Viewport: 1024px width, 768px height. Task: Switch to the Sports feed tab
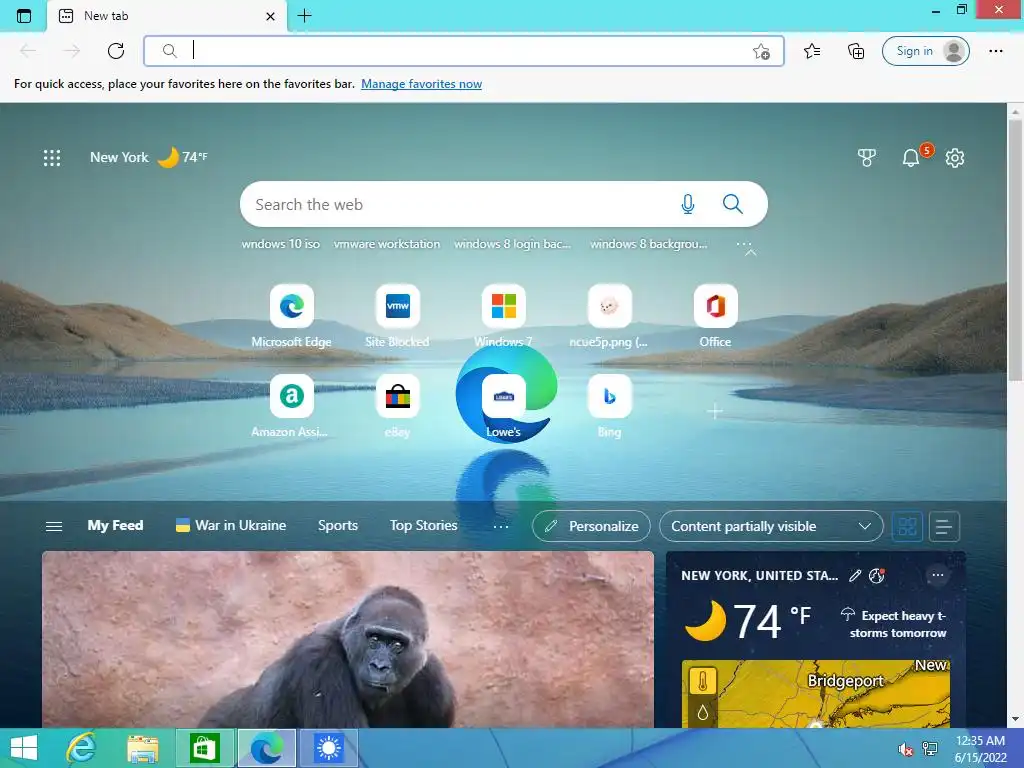(x=338, y=526)
